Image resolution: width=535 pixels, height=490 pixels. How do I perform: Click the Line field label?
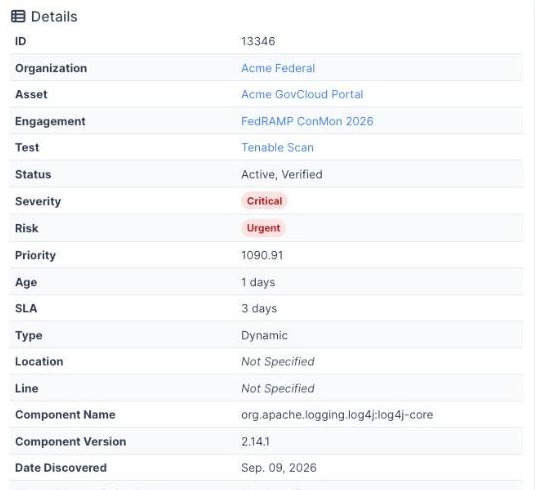27,388
